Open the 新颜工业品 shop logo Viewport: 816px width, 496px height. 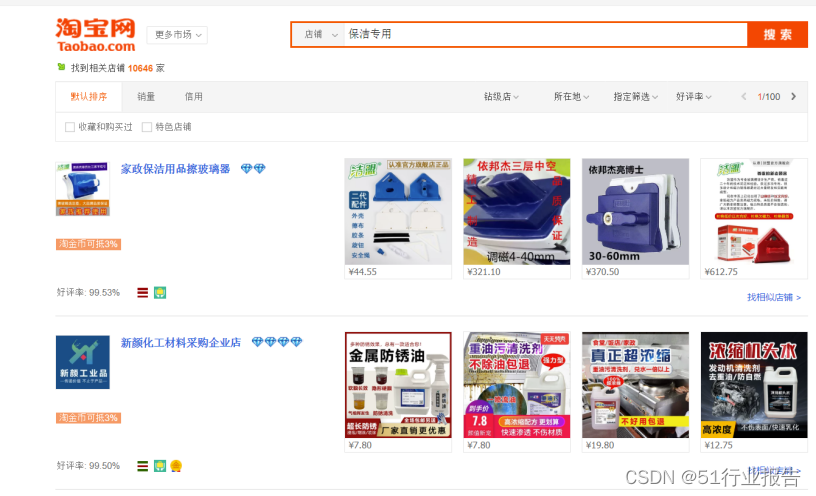pos(83,362)
